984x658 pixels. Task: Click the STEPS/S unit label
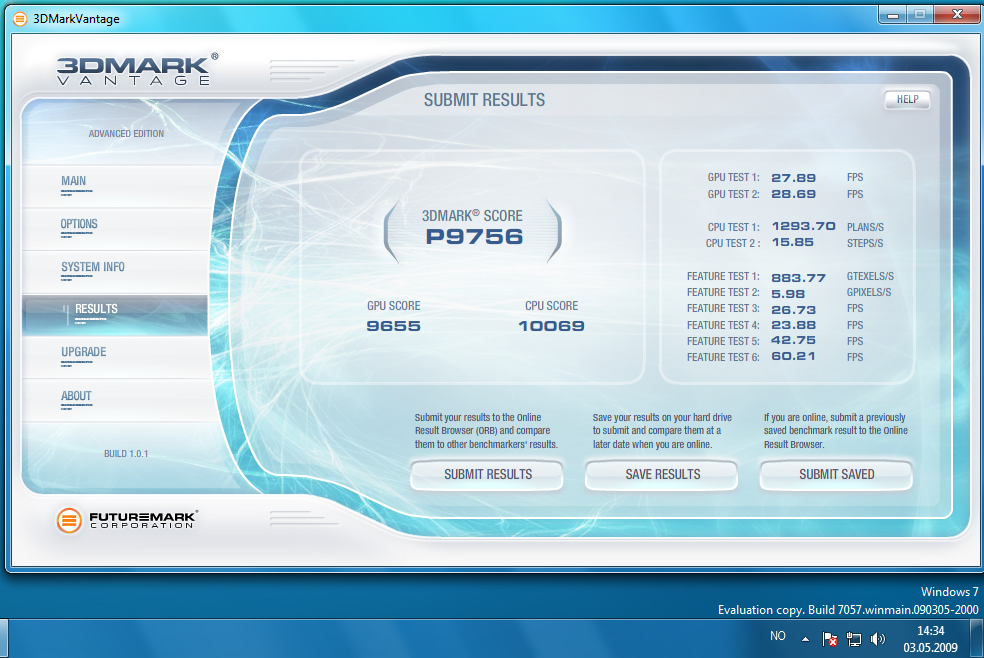tap(865, 243)
